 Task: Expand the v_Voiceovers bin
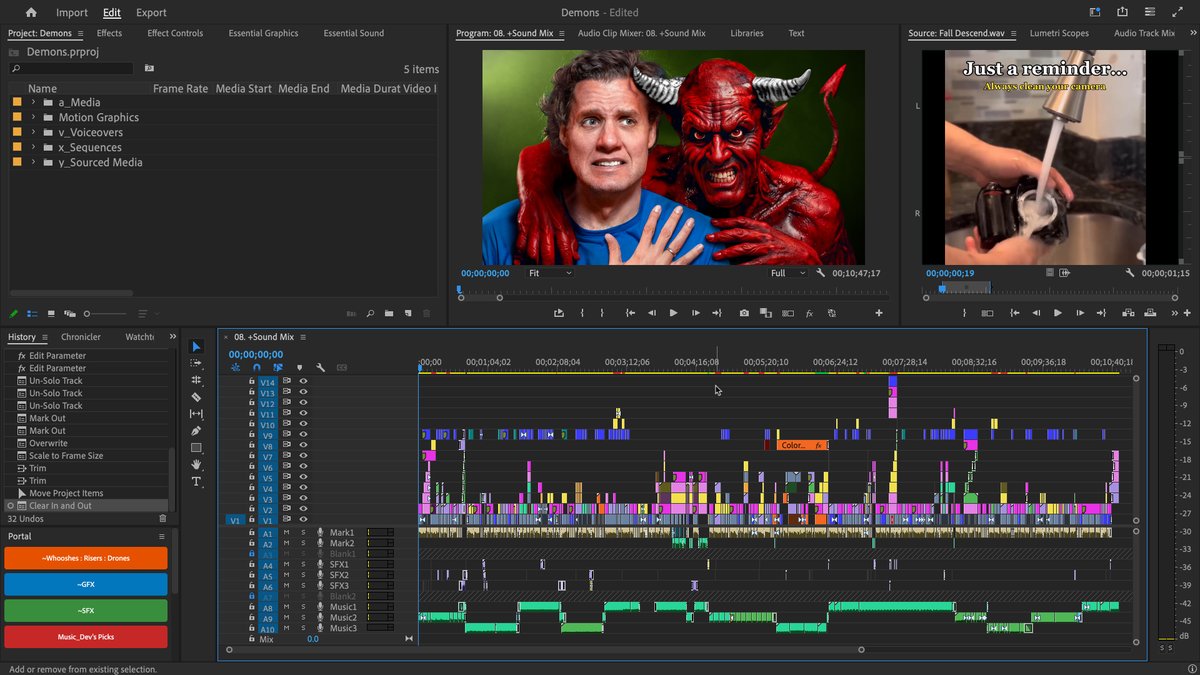point(33,132)
